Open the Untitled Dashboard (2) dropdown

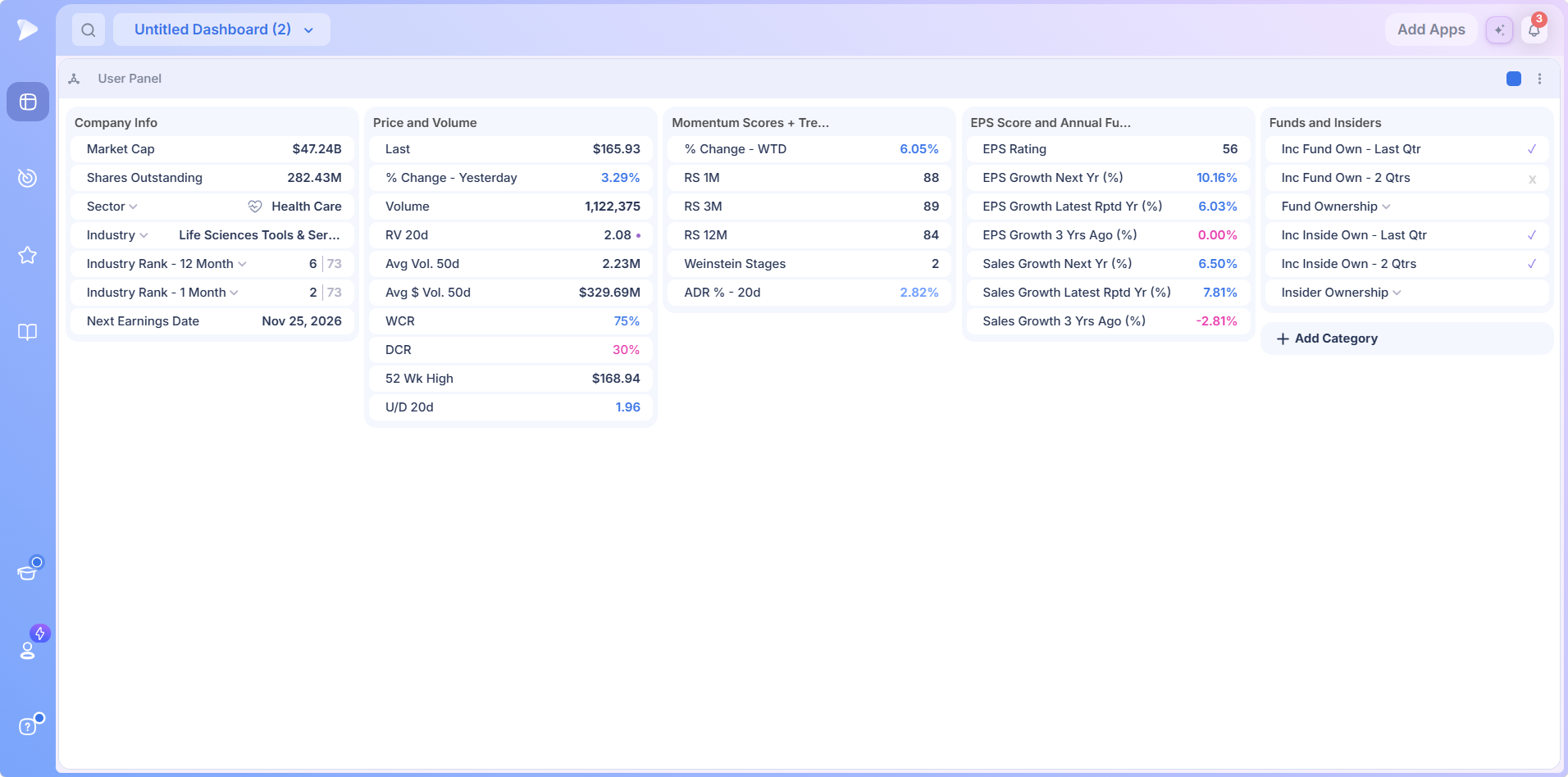[221, 30]
